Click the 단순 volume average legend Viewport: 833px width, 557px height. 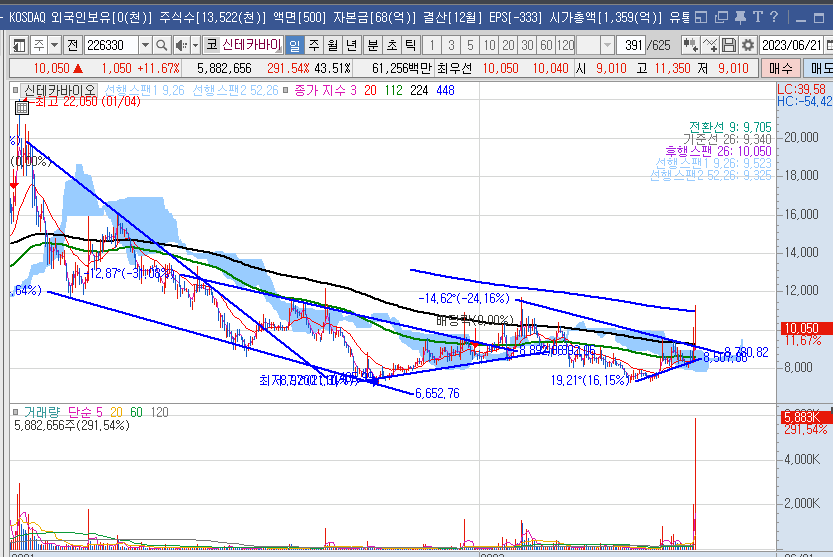click(x=85, y=412)
